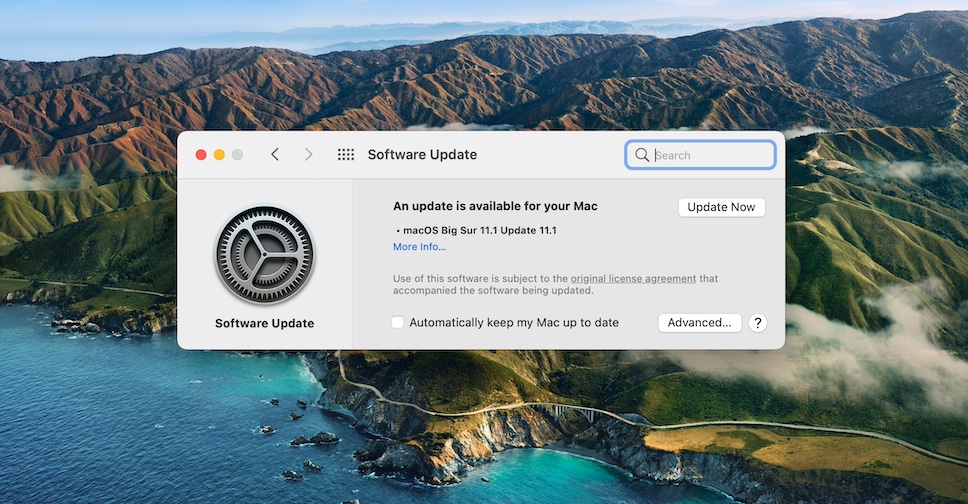Click the Show All preferences grid icon

pos(346,155)
